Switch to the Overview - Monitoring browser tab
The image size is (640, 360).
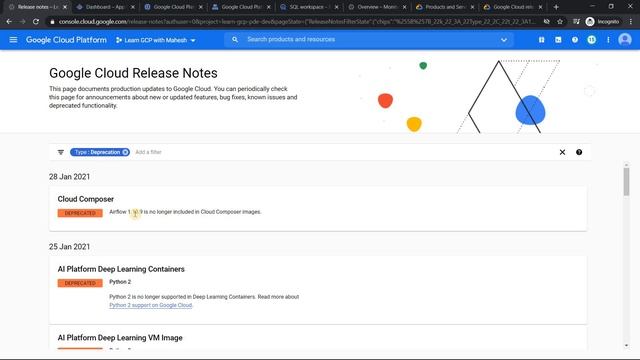coord(376,7)
